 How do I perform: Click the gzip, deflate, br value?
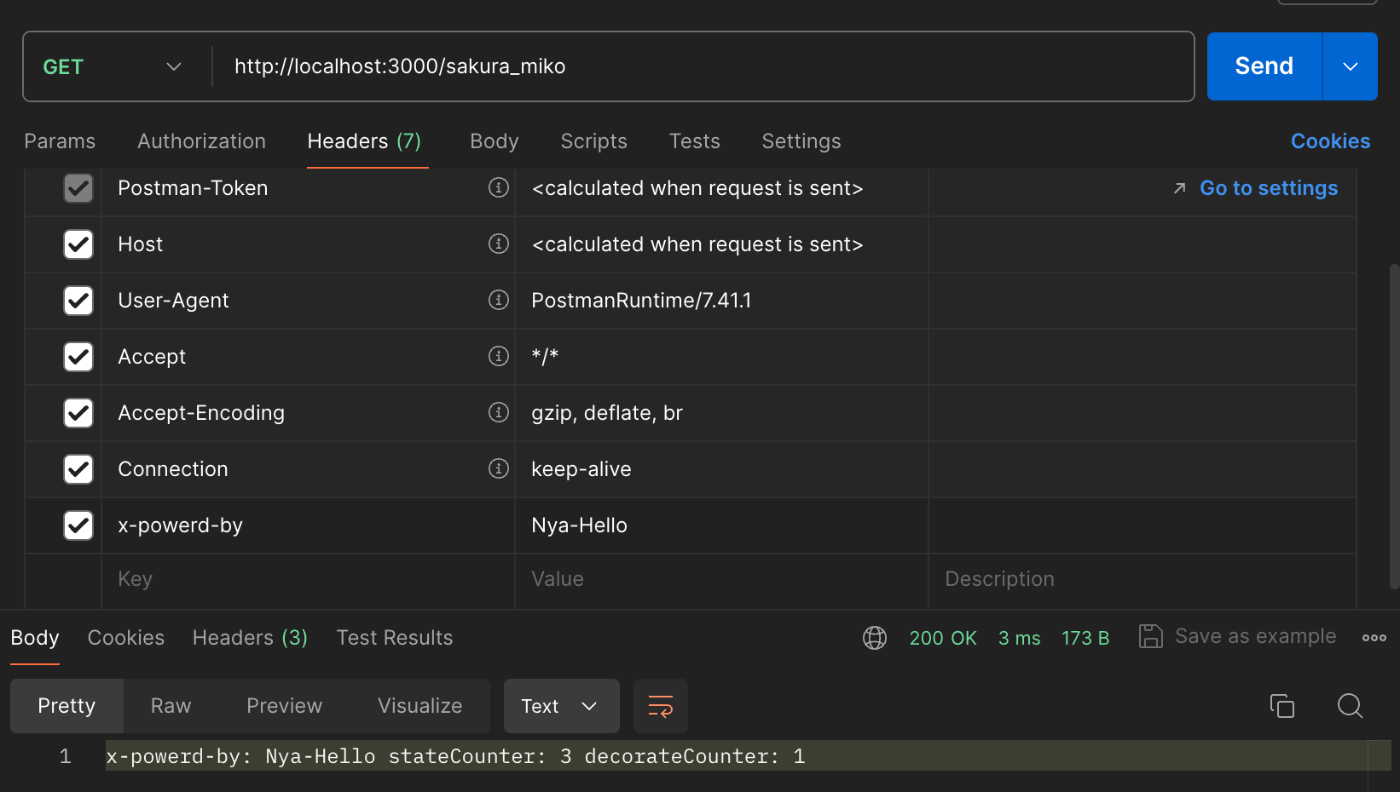pos(607,413)
